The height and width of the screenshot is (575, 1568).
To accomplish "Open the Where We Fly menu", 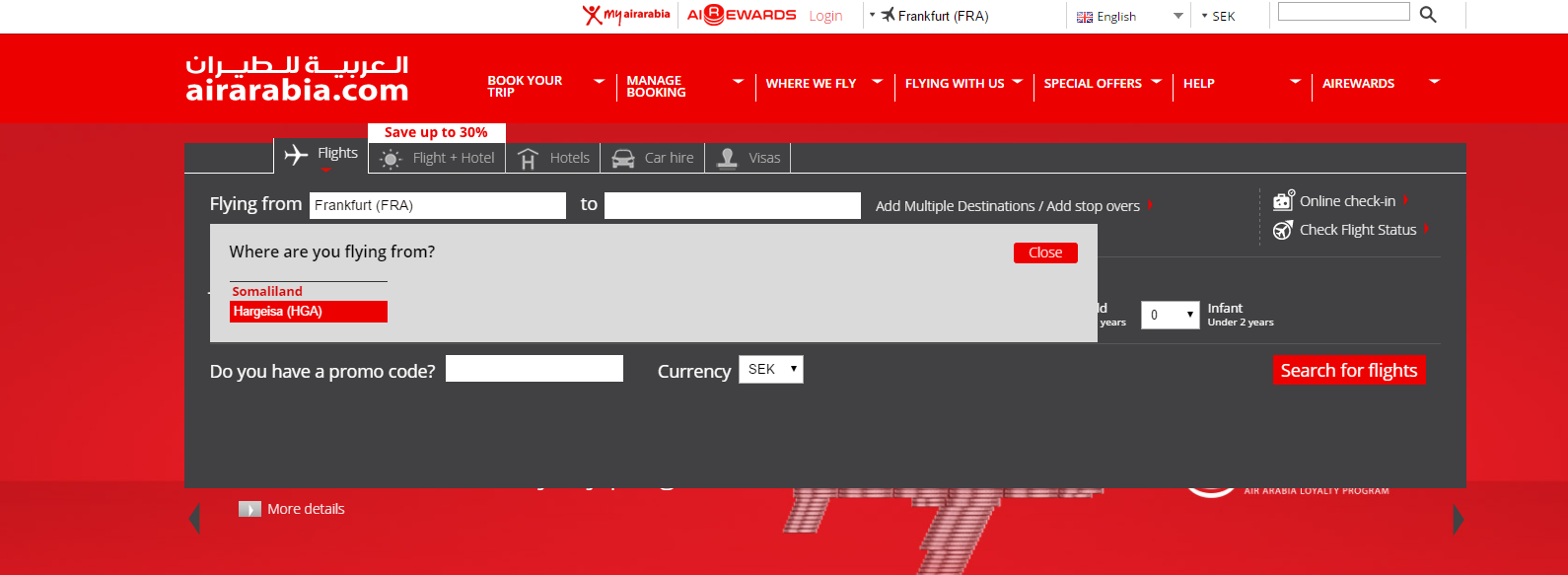I will pyautogui.click(x=823, y=84).
